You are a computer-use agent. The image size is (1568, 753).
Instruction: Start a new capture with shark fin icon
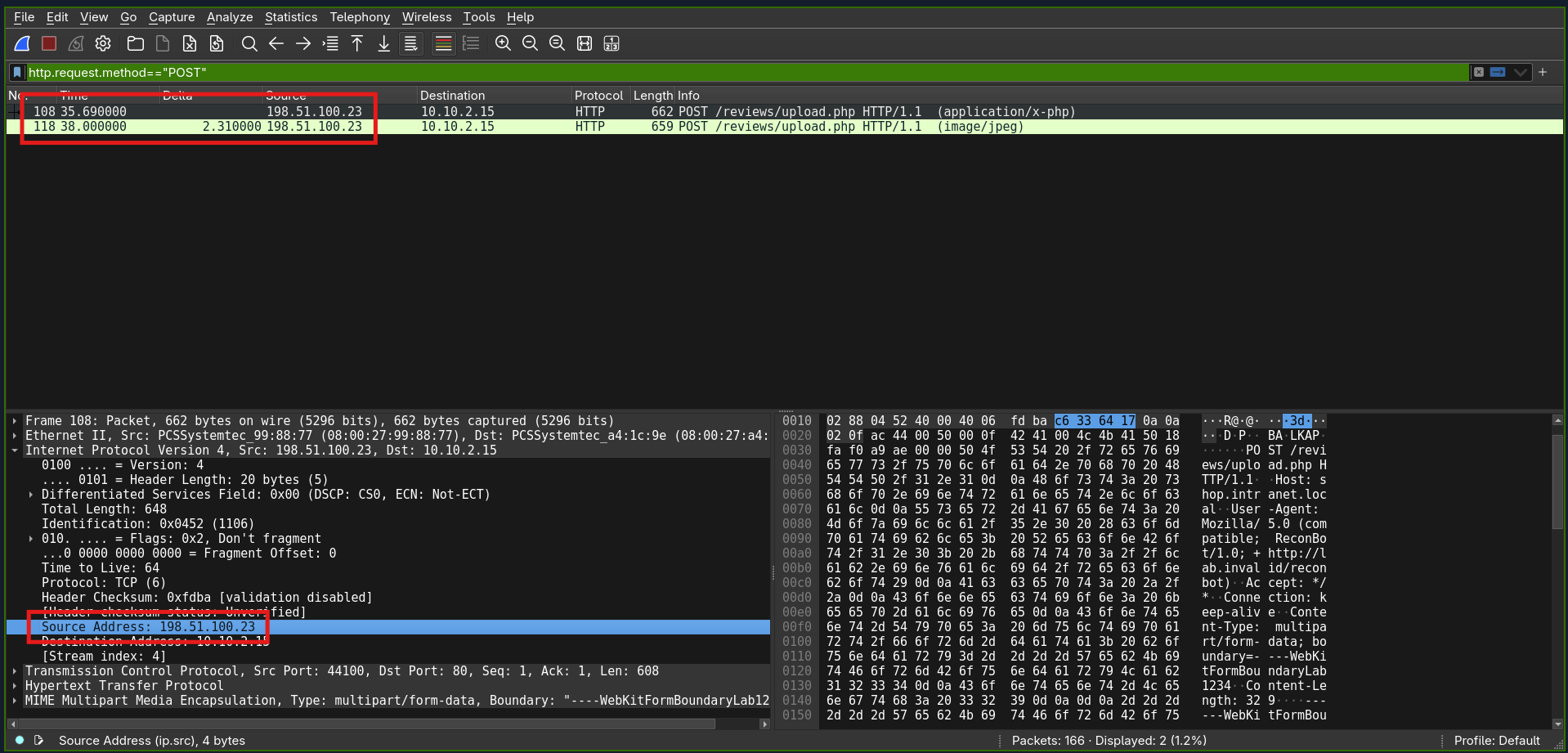pos(23,44)
